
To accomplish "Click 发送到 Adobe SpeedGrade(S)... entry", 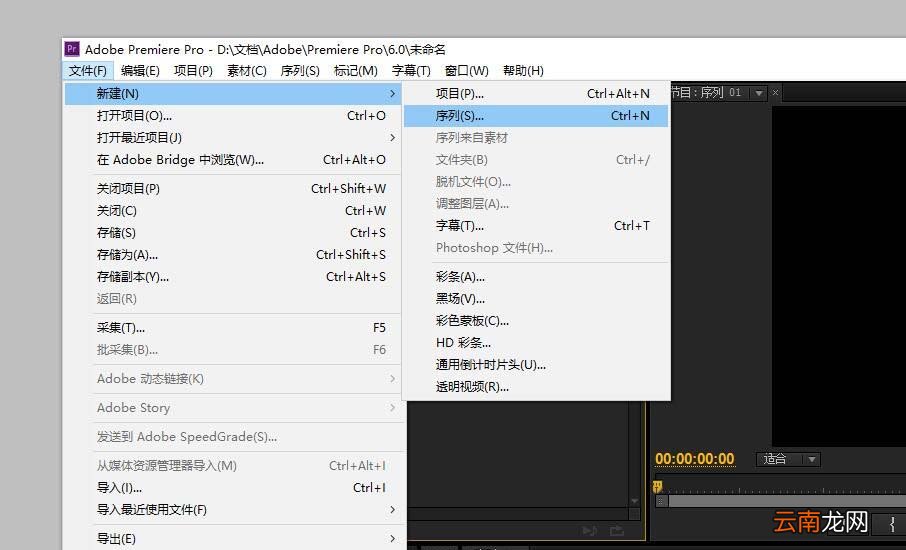I will point(231,436).
